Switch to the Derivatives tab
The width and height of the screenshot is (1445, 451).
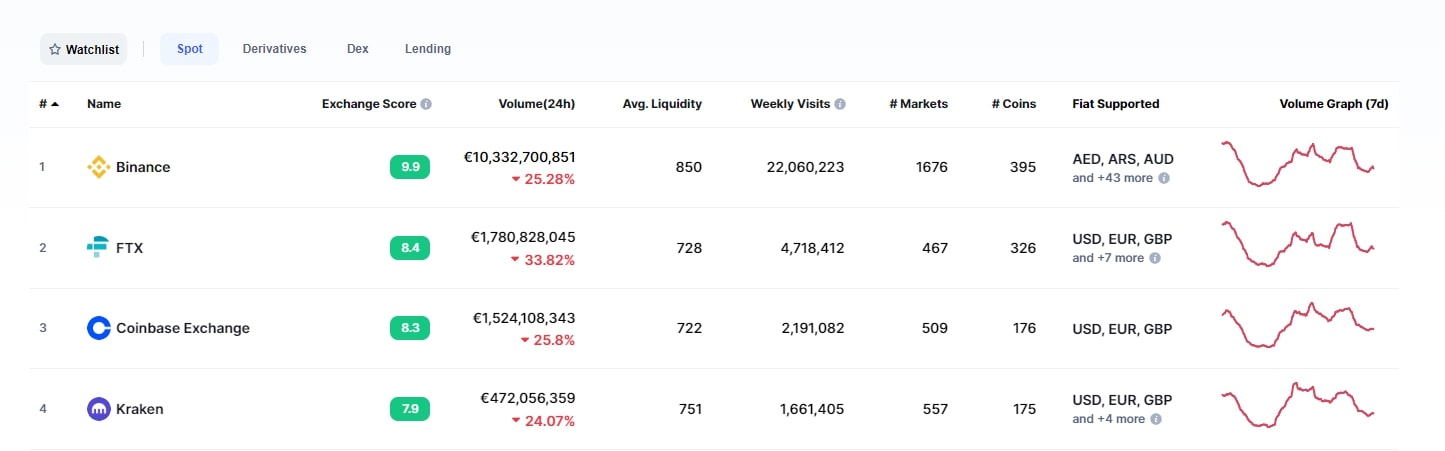coord(274,49)
